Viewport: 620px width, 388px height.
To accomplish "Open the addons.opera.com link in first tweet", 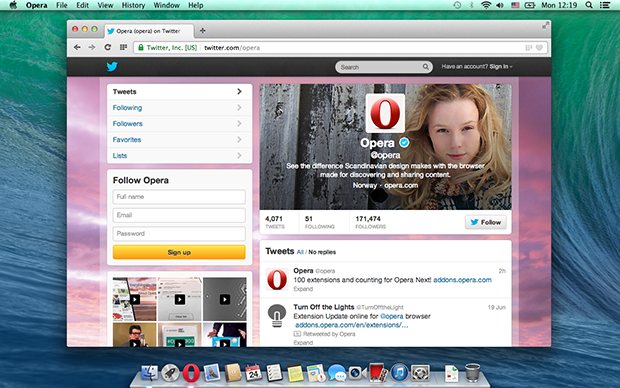I will (x=462, y=280).
